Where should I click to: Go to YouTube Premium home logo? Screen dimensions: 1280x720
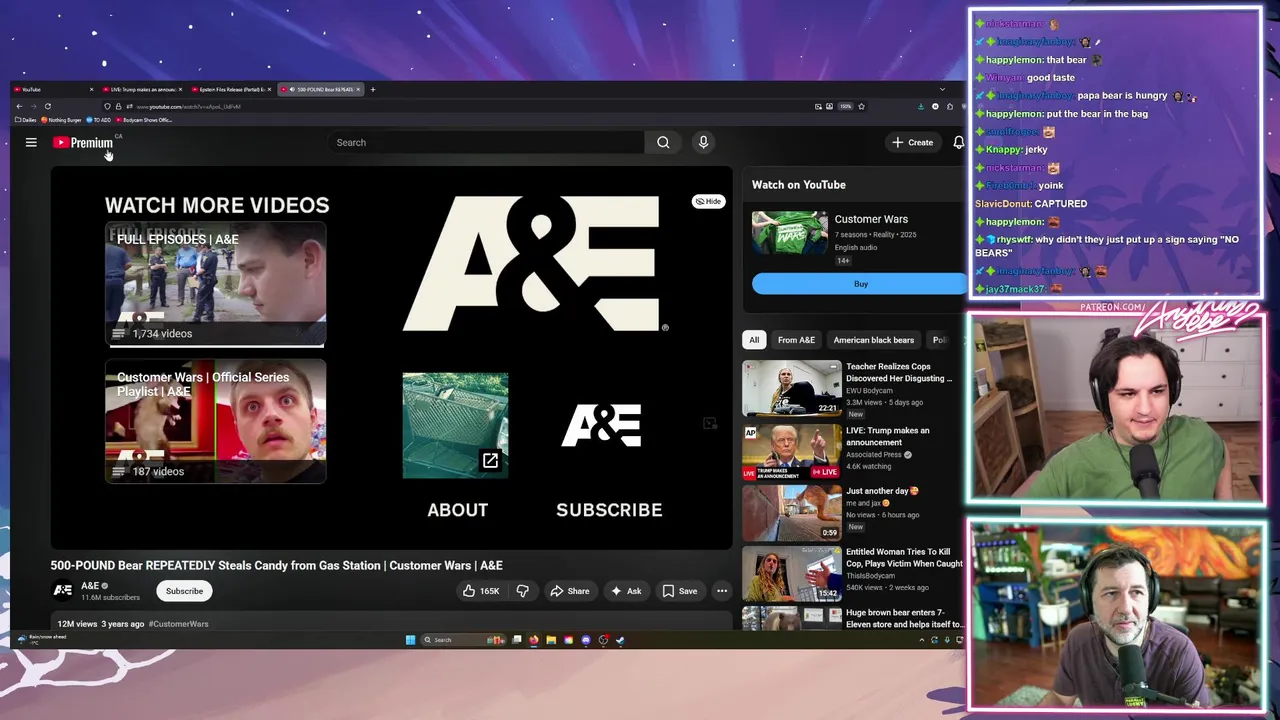83,142
